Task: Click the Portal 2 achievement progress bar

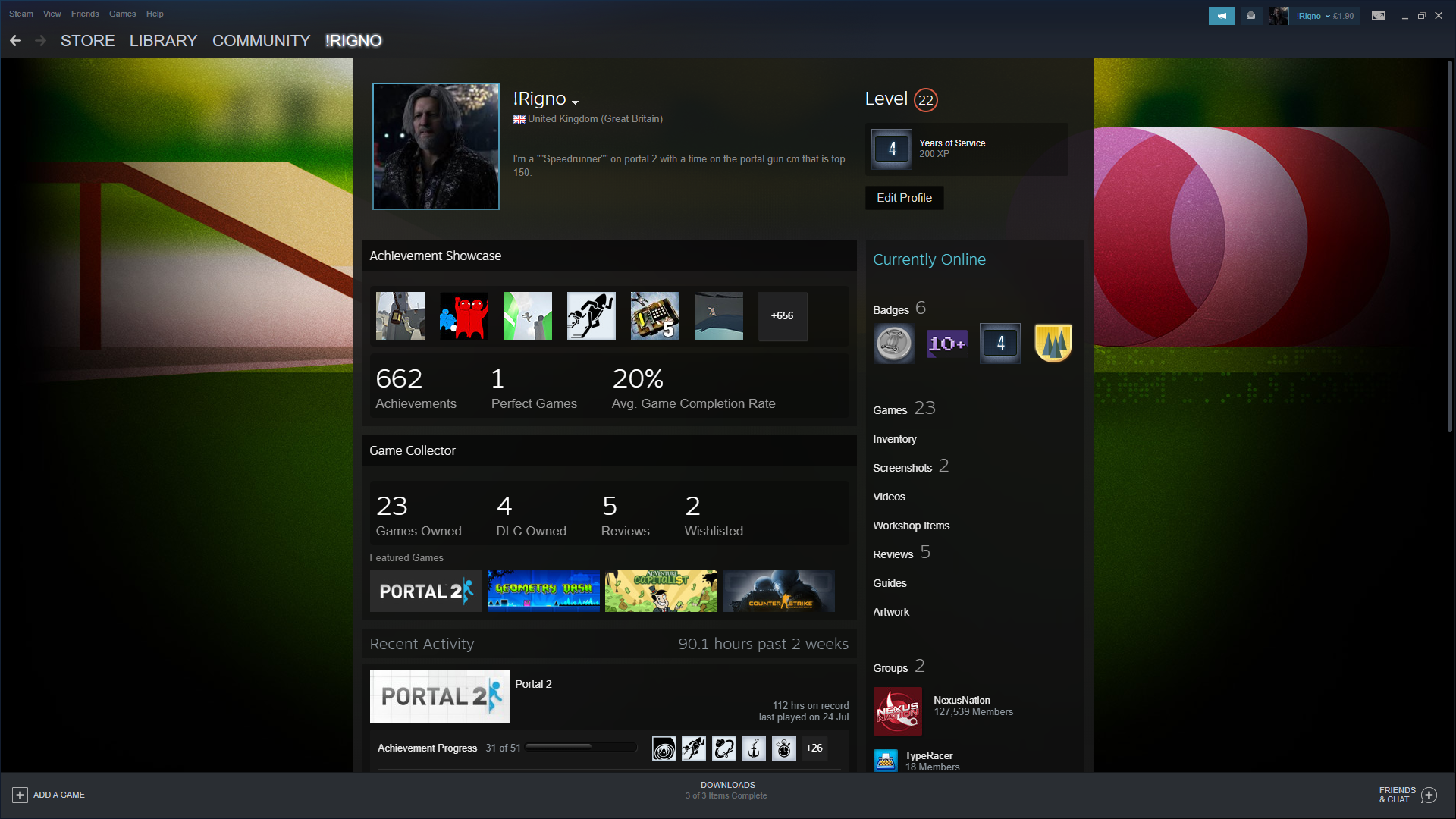Action: pyautogui.click(x=581, y=748)
